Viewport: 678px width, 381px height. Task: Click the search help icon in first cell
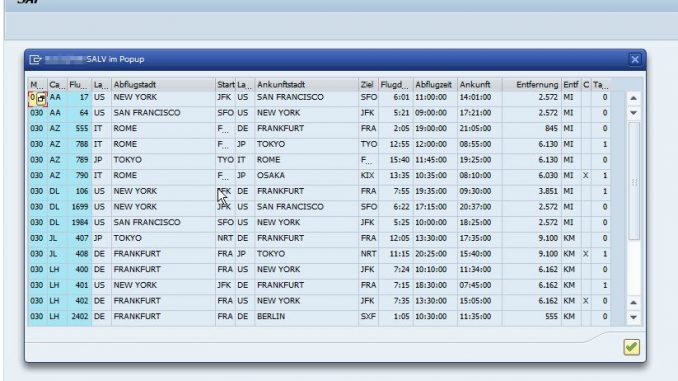(x=41, y=99)
